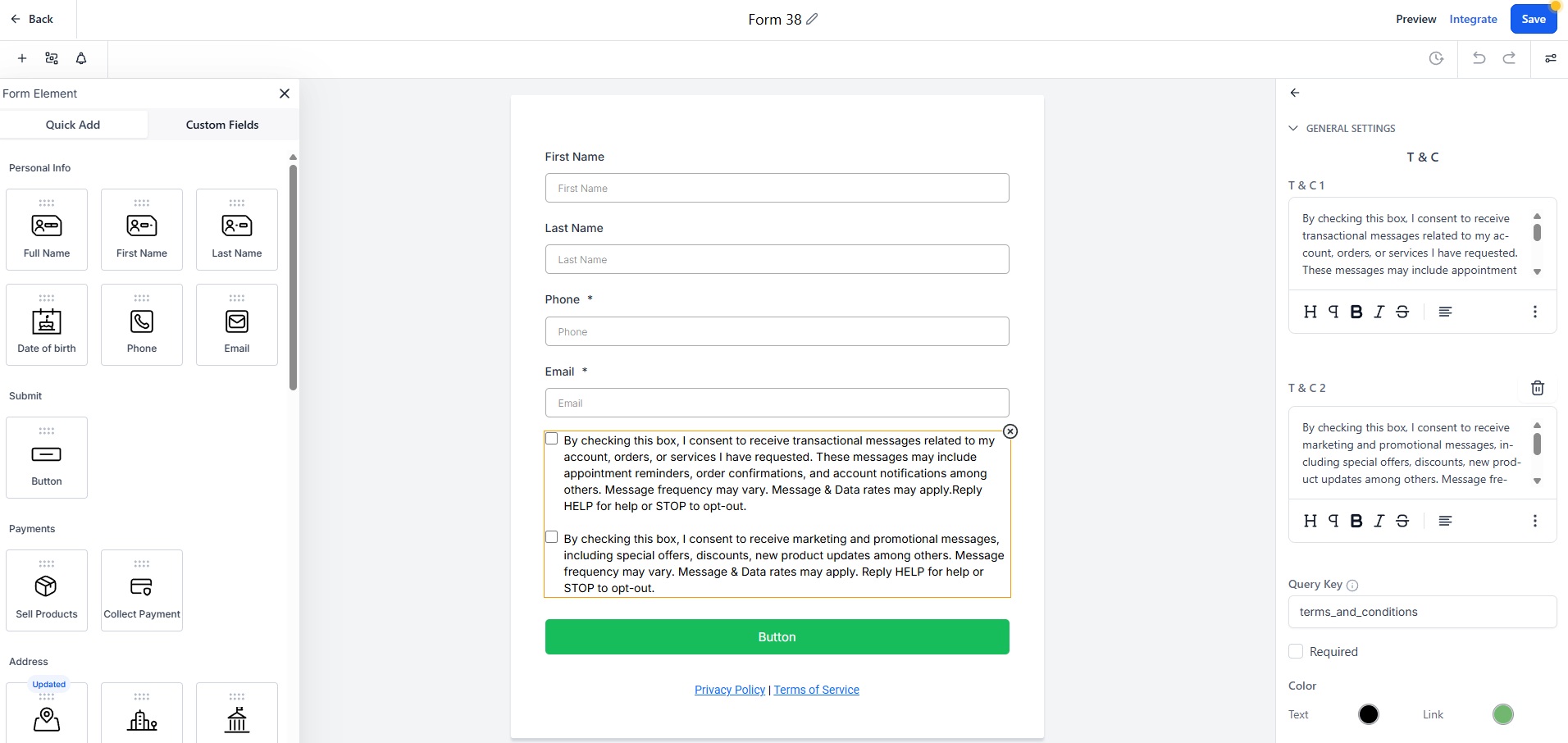
Task: Toggle bold in T & C 1 editor
Action: point(1356,312)
